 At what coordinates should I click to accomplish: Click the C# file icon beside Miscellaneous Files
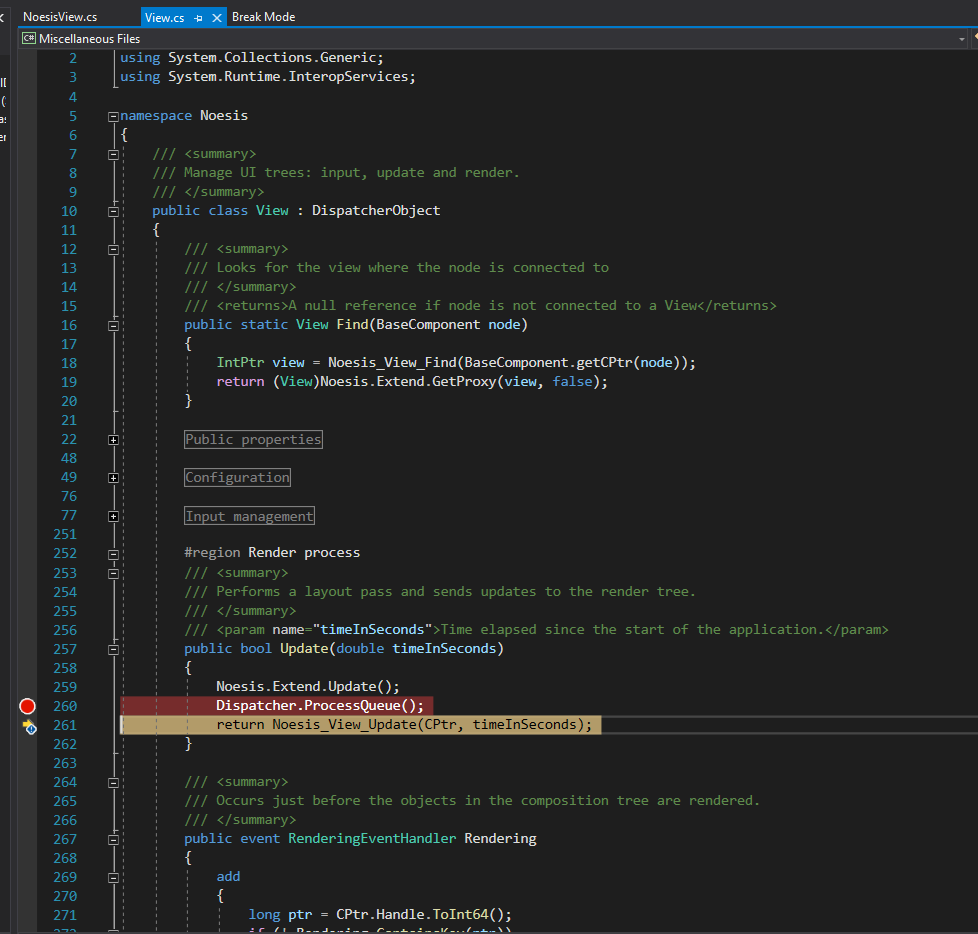(x=29, y=39)
